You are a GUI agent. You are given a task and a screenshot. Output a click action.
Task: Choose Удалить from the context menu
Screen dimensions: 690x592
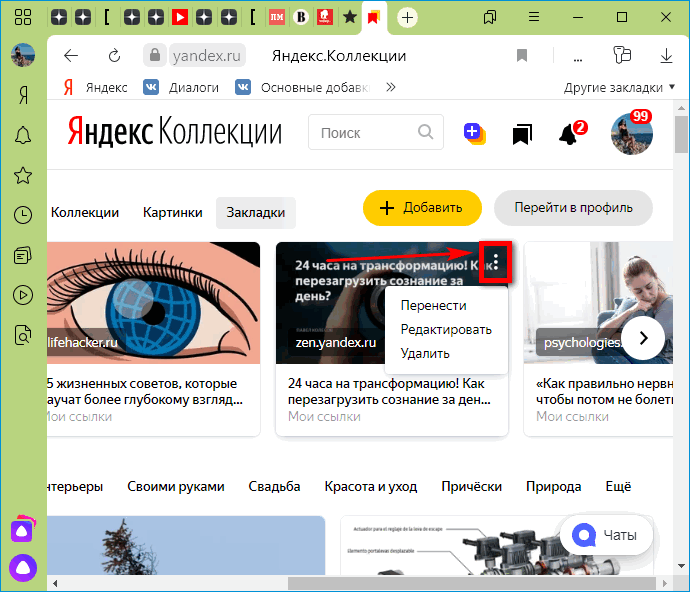click(425, 353)
